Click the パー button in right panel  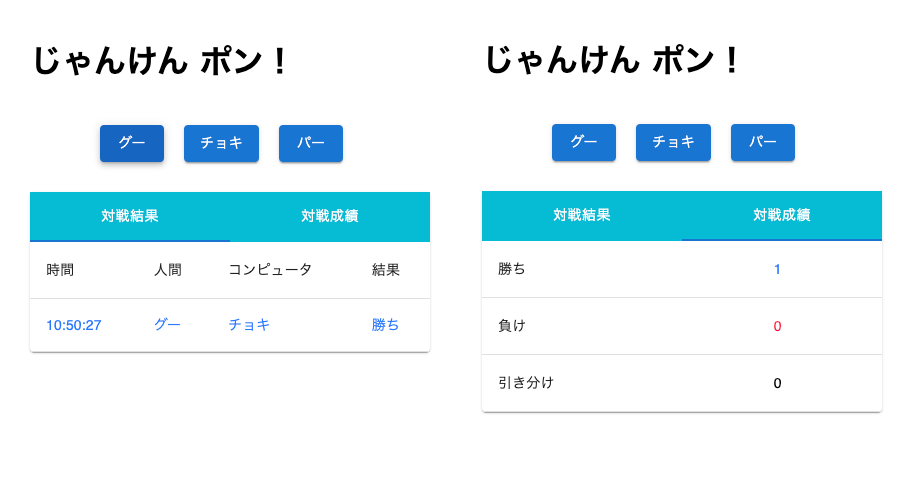[763, 142]
